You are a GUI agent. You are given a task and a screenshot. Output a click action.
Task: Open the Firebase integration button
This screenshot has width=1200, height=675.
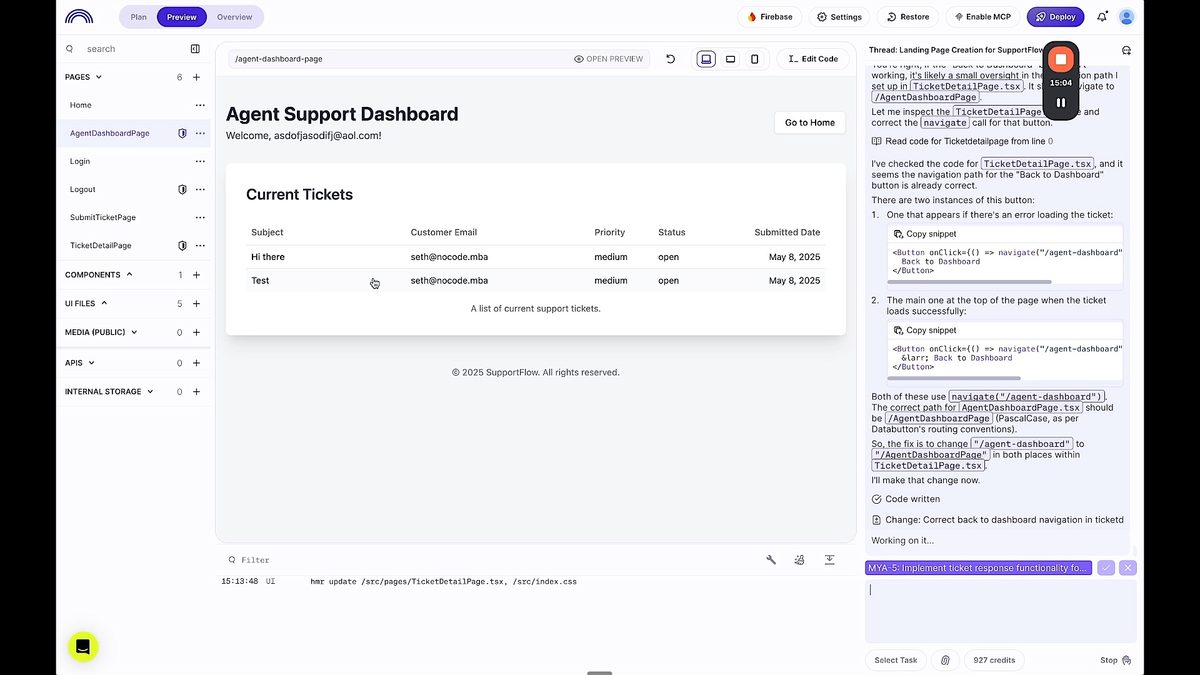tap(770, 17)
